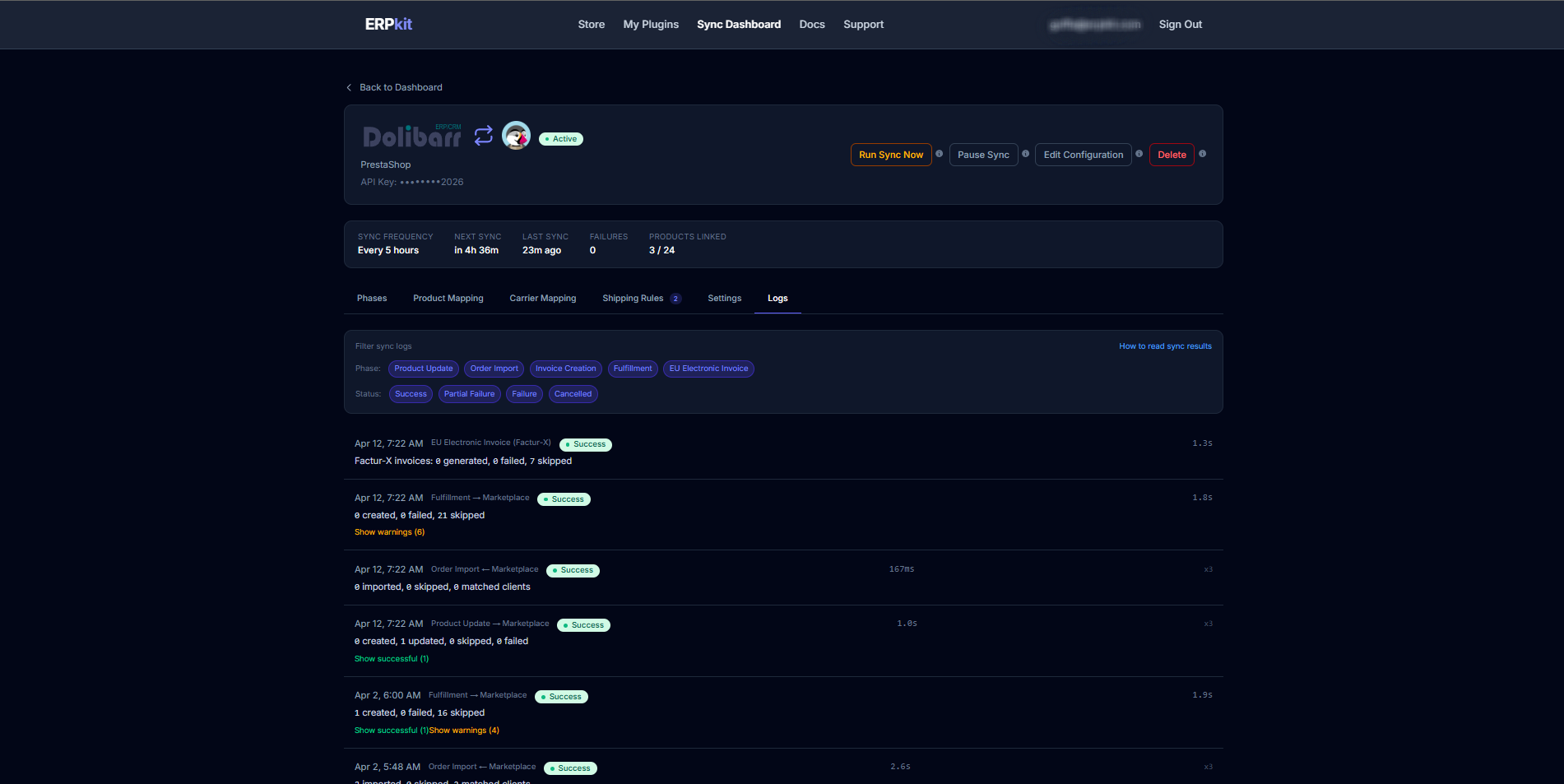Click the ERPkit logo in header

[x=388, y=25]
